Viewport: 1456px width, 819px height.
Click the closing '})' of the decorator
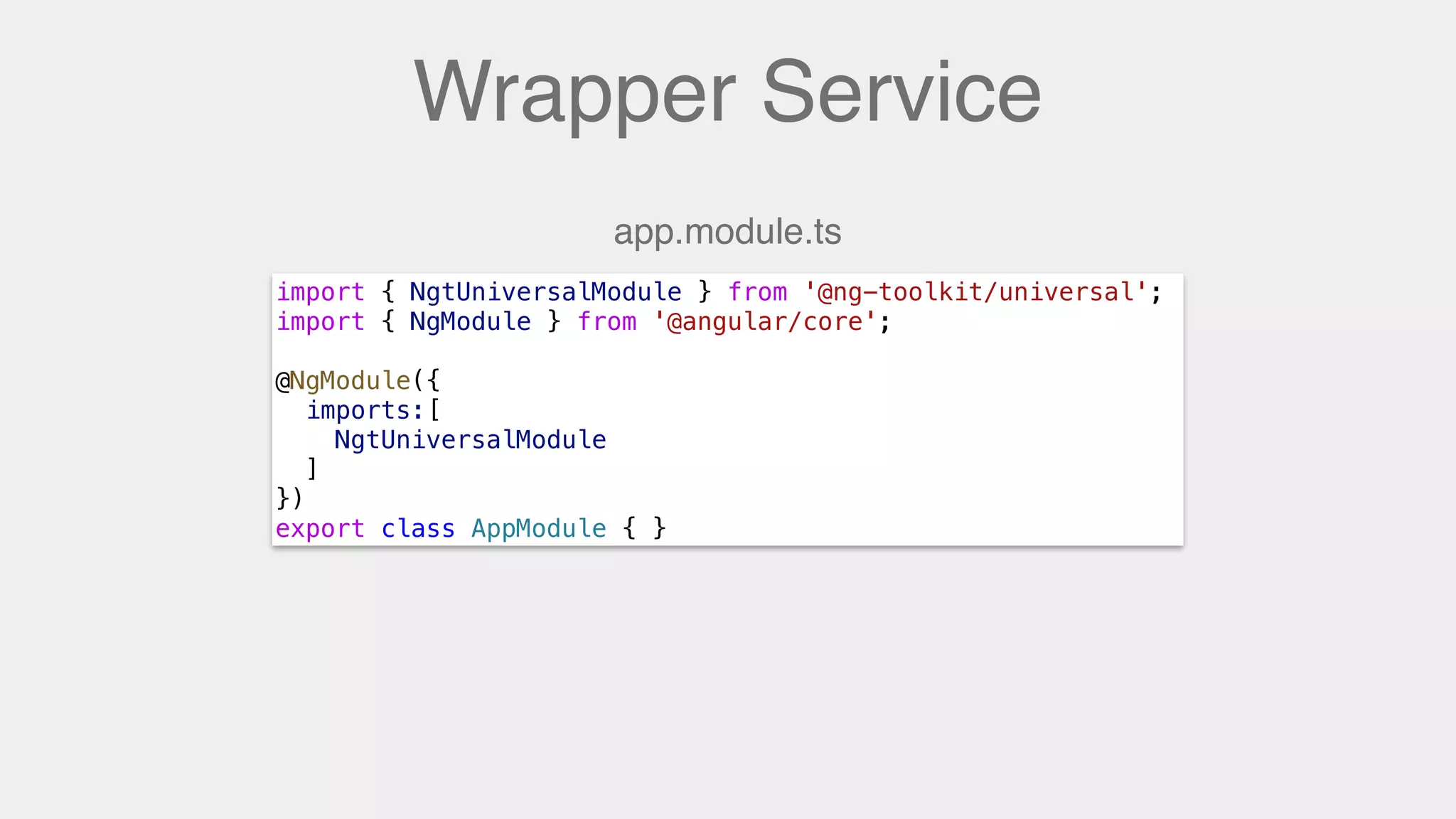point(289,498)
